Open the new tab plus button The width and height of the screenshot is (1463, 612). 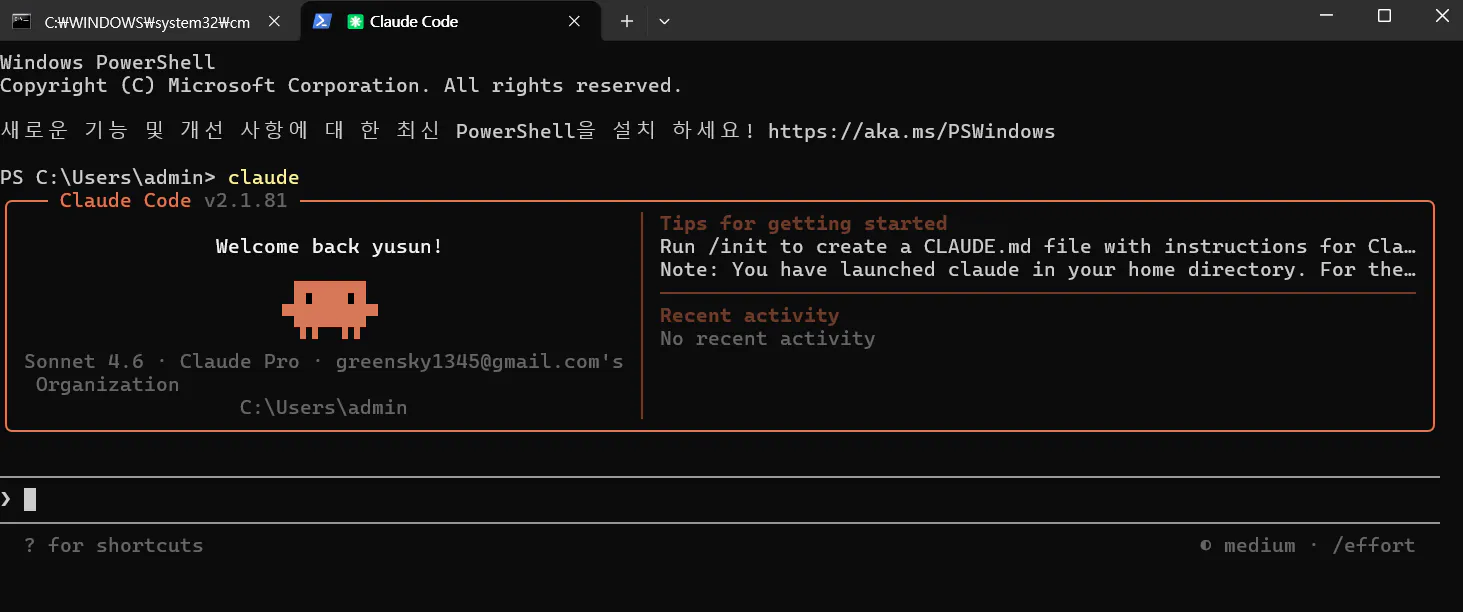coord(626,20)
